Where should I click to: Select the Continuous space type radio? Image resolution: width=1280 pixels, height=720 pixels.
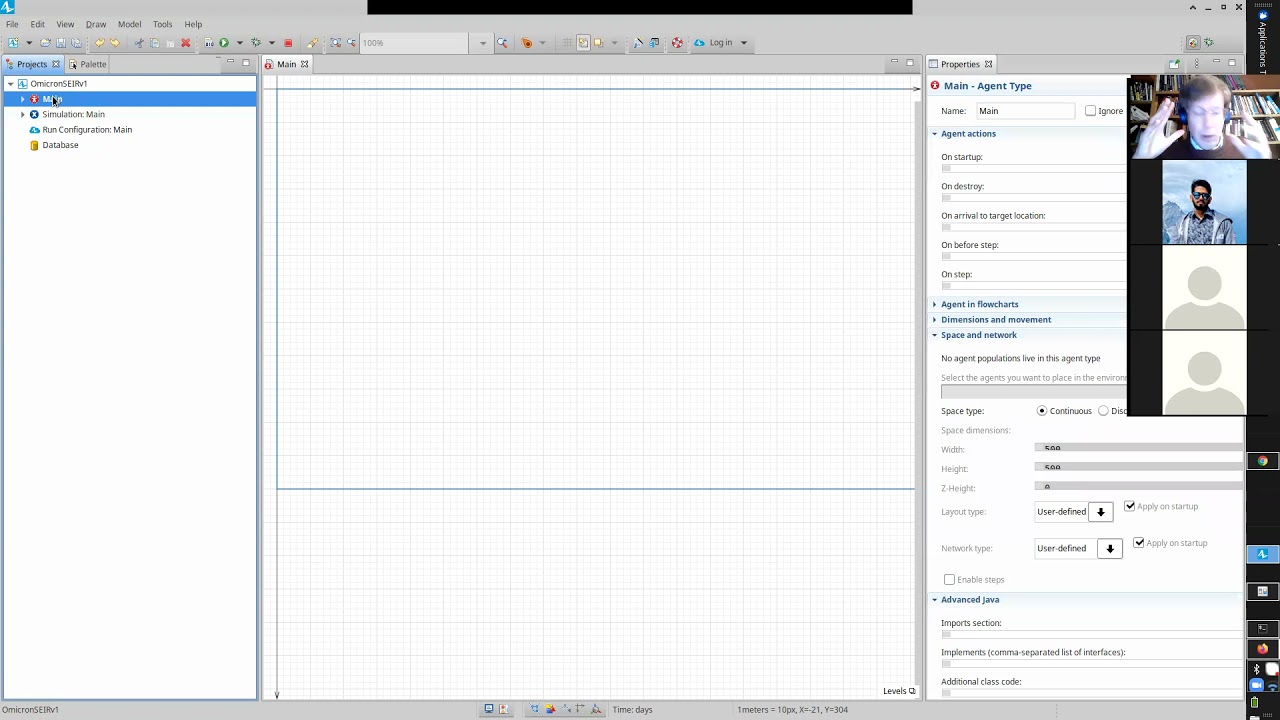point(1042,411)
